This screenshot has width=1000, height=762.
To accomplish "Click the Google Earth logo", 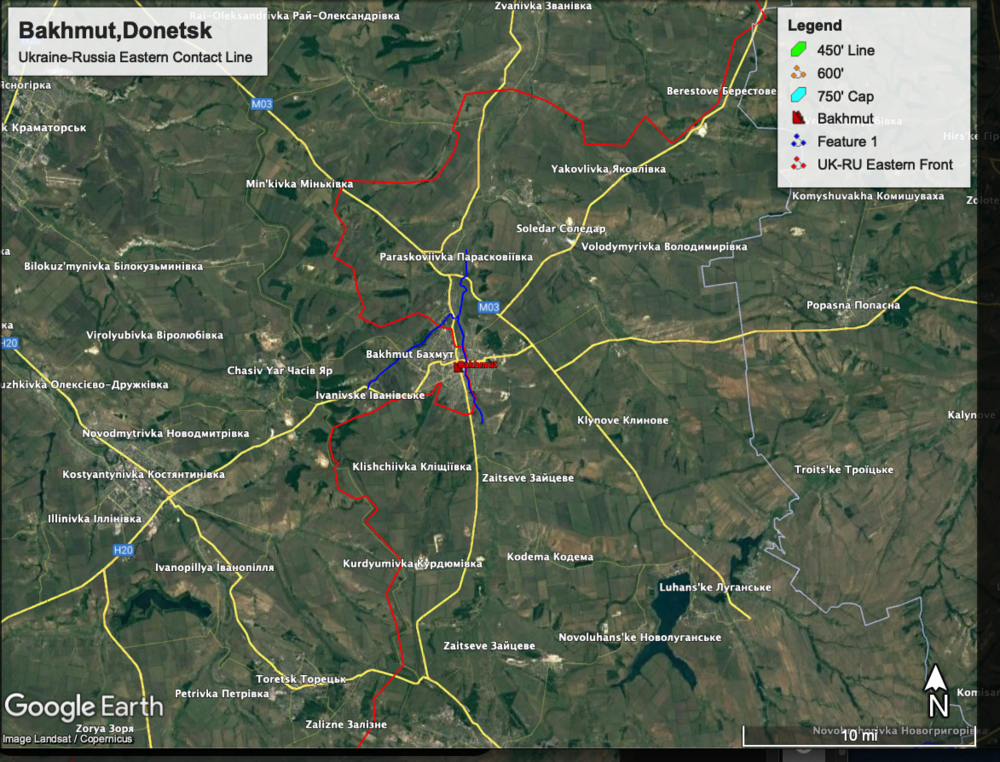I will pos(83,706).
